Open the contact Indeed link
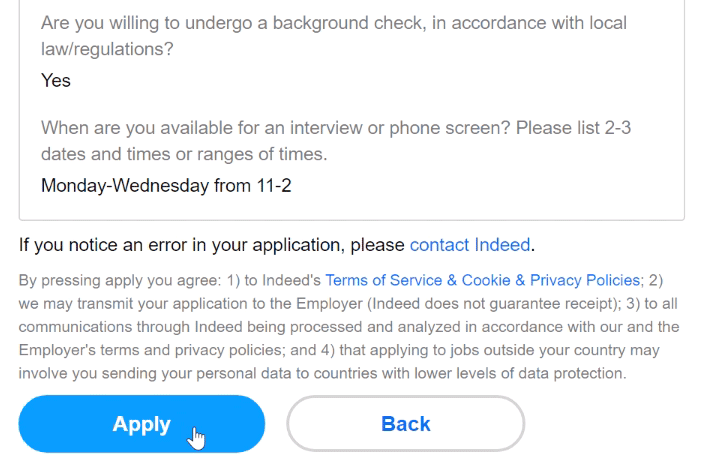Screen dimensions: 703x471 (x=470, y=244)
